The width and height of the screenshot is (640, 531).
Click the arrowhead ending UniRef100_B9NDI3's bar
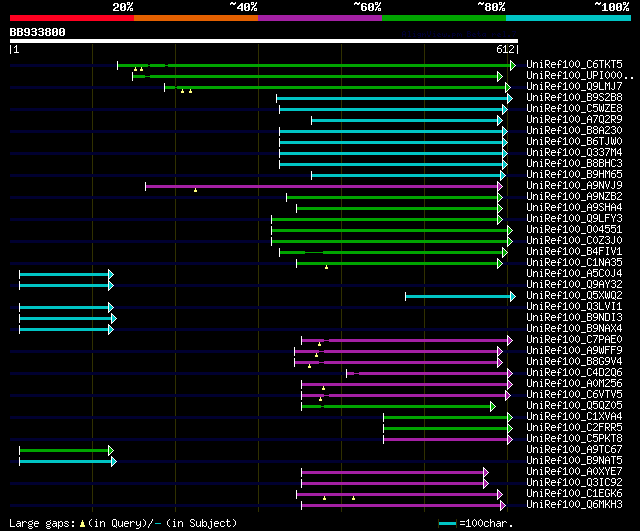[x=114, y=319]
